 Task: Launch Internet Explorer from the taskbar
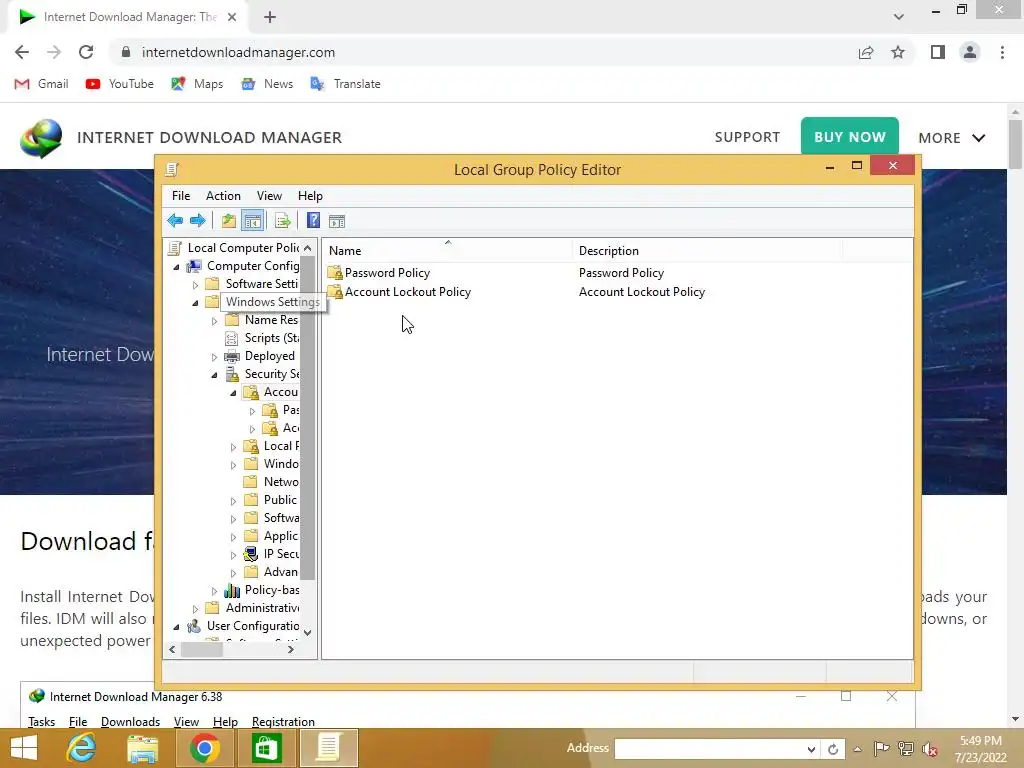point(81,748)
